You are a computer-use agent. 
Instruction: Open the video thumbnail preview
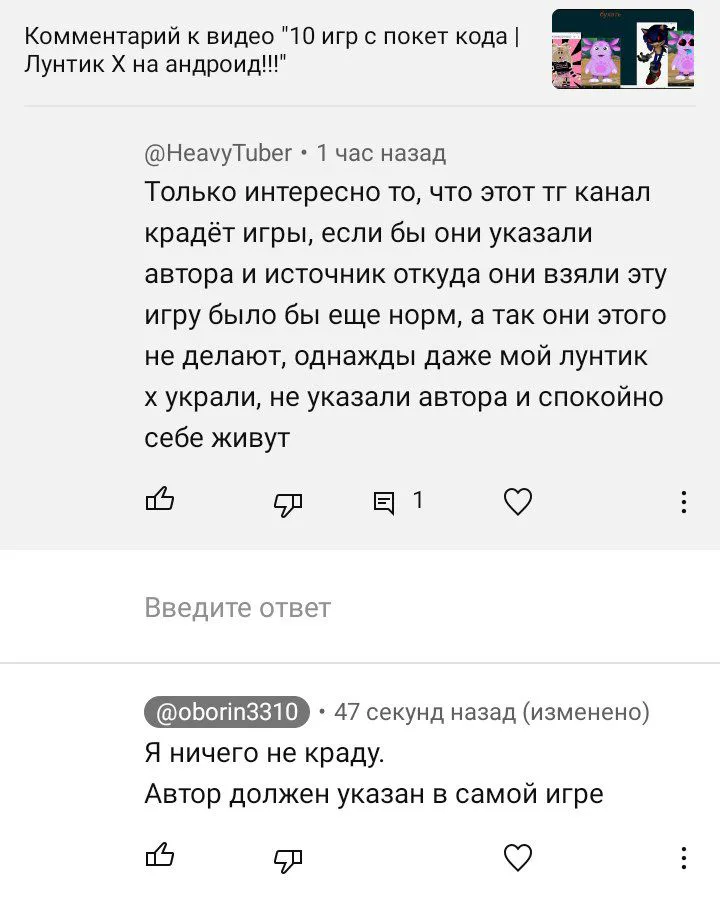click(623, 50)
